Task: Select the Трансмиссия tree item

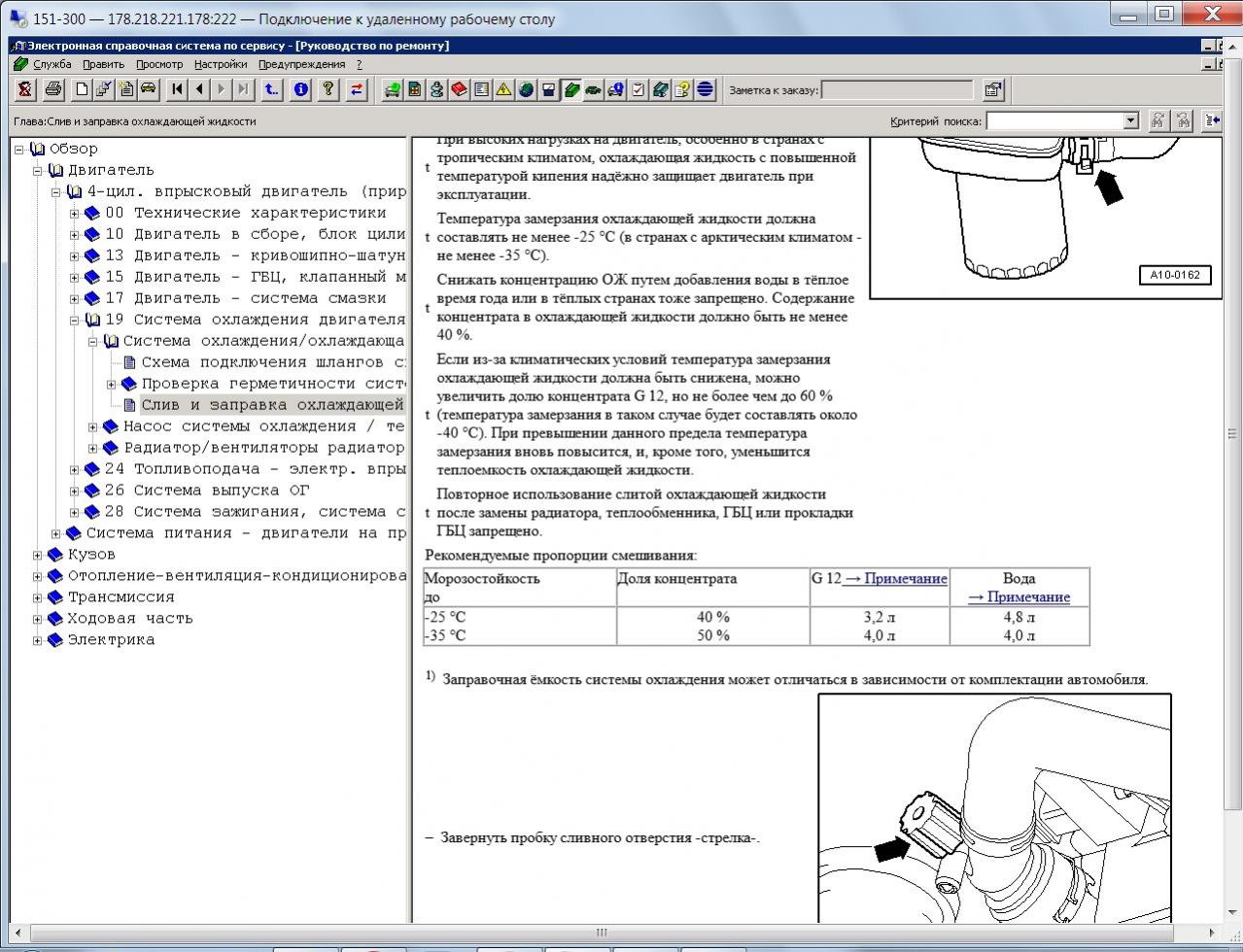Action: (121, 597)
